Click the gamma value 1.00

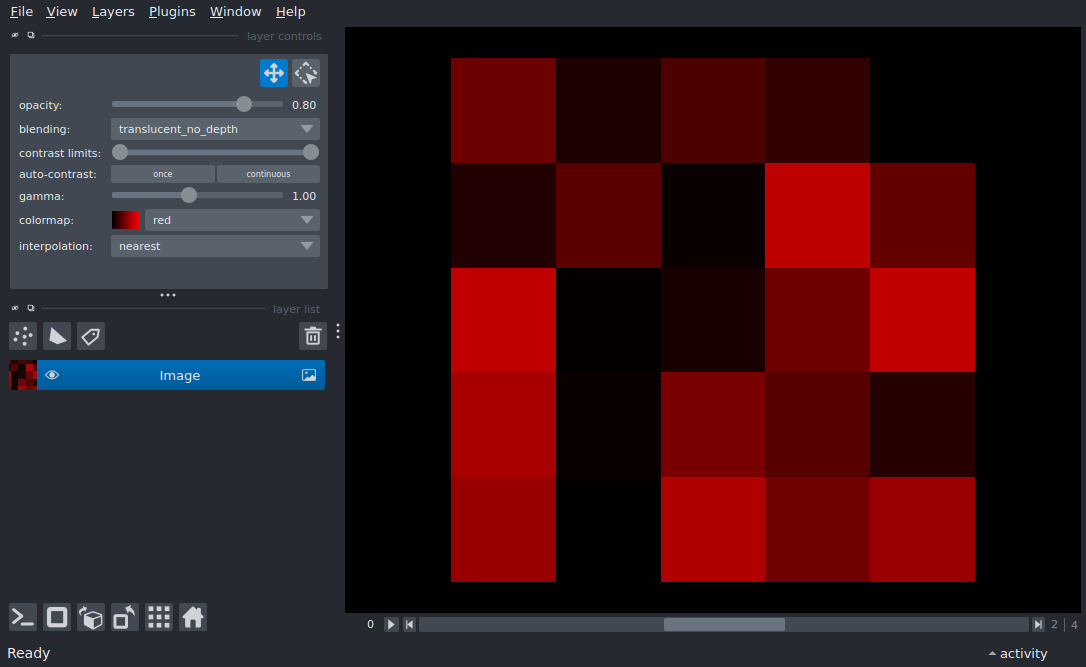(304, 196)
